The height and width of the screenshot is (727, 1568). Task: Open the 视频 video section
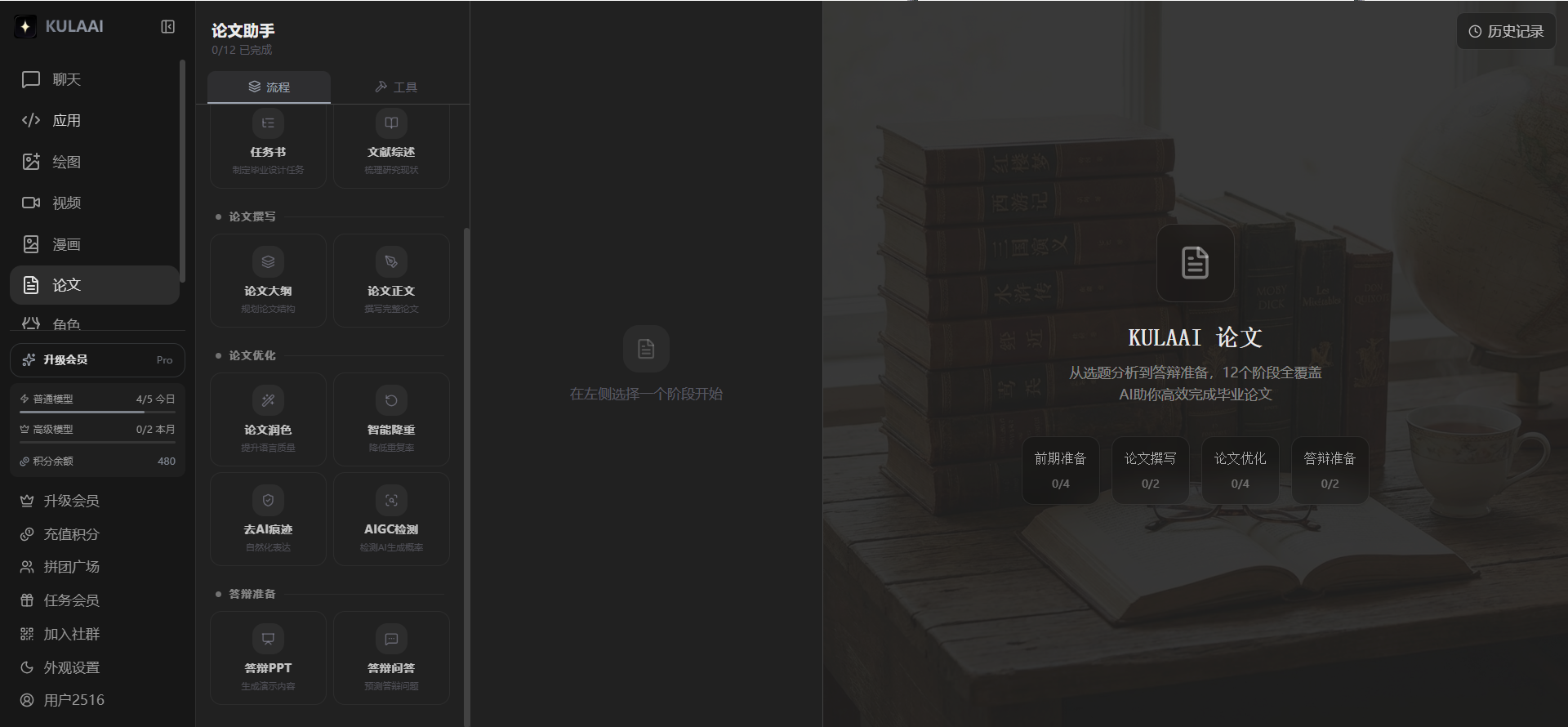(95, 203)
